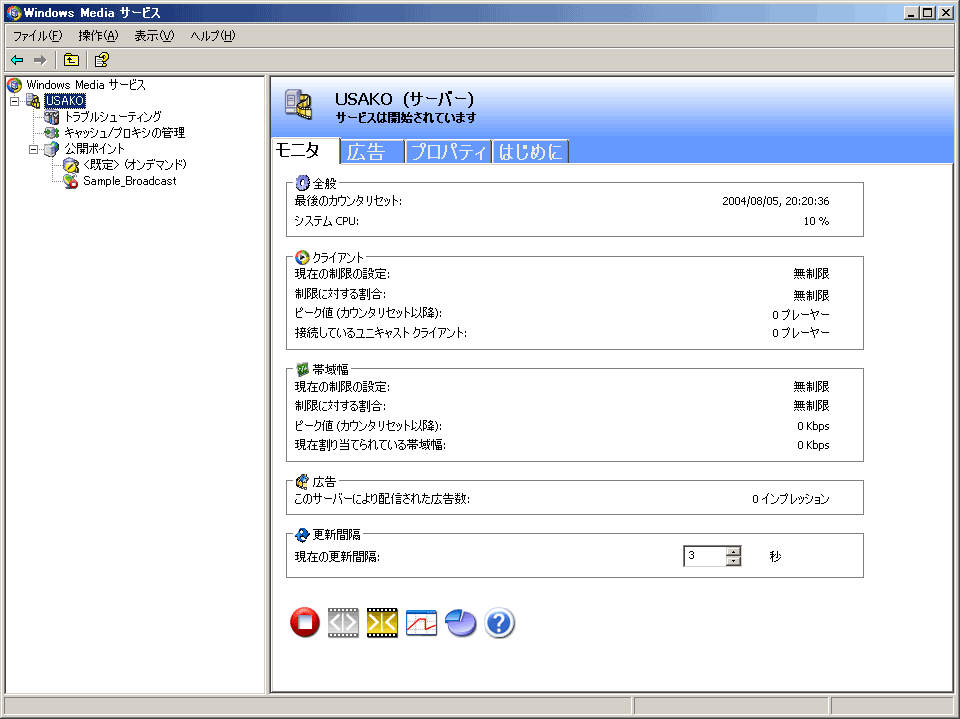
Task: Click the 最後のカウンタリセット date value
Action: point(776,201)
